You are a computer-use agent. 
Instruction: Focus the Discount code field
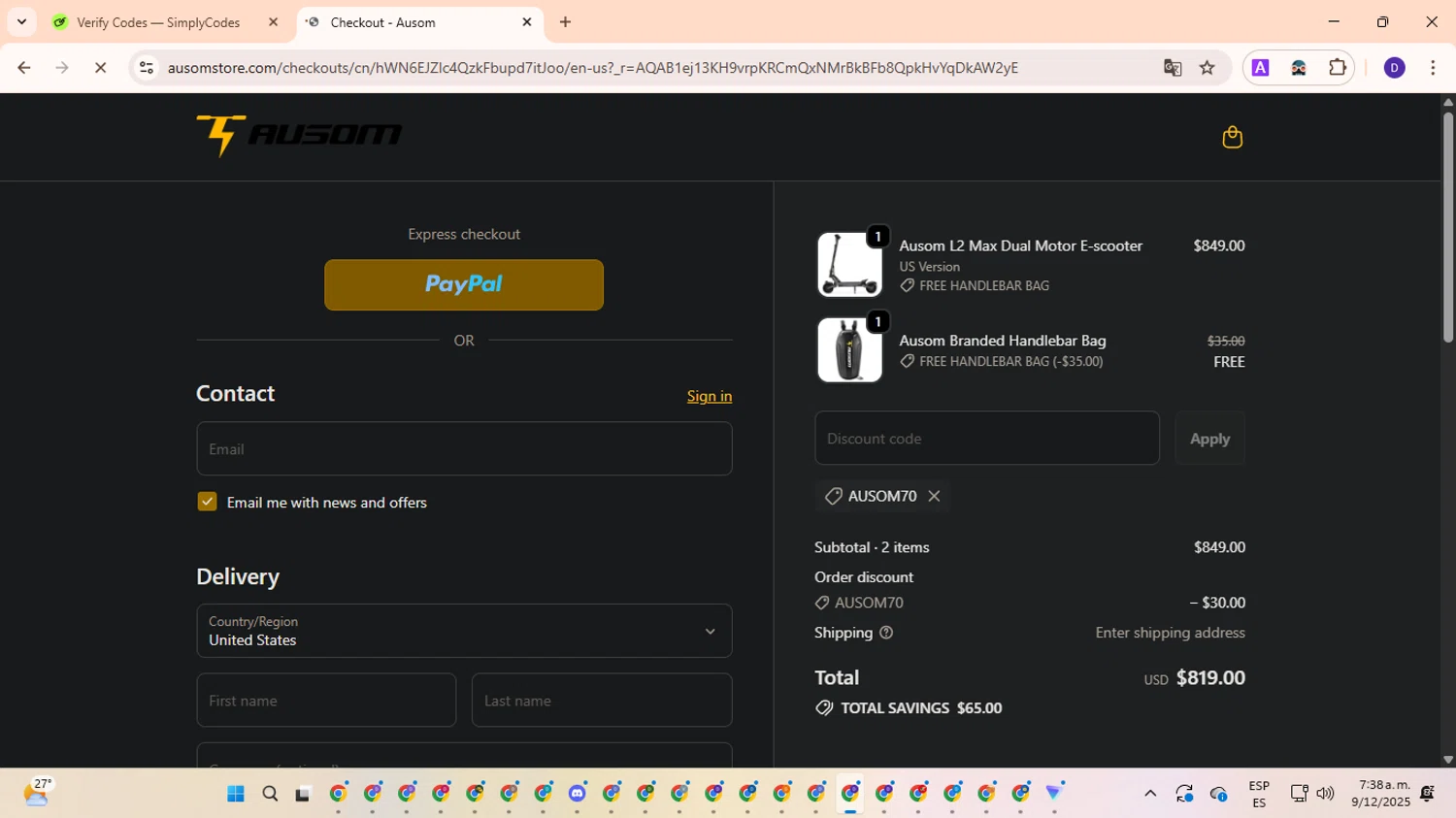click(x=987, y=439)
